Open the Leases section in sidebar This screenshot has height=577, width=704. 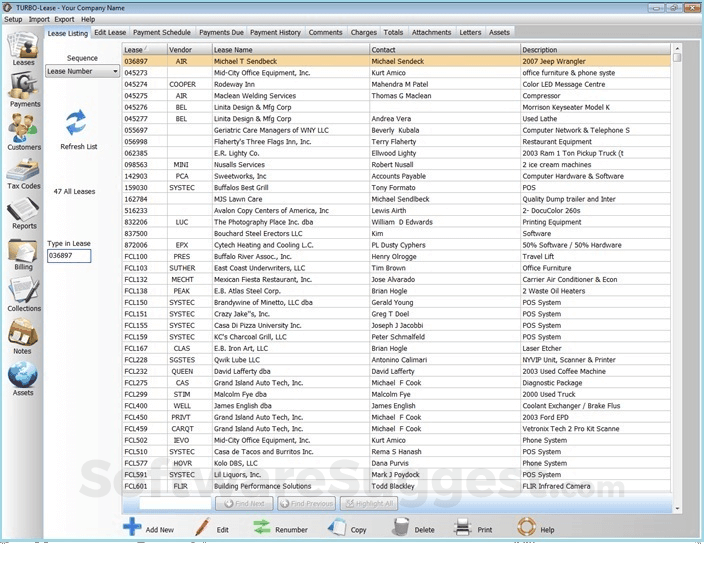tap(22, 48)
